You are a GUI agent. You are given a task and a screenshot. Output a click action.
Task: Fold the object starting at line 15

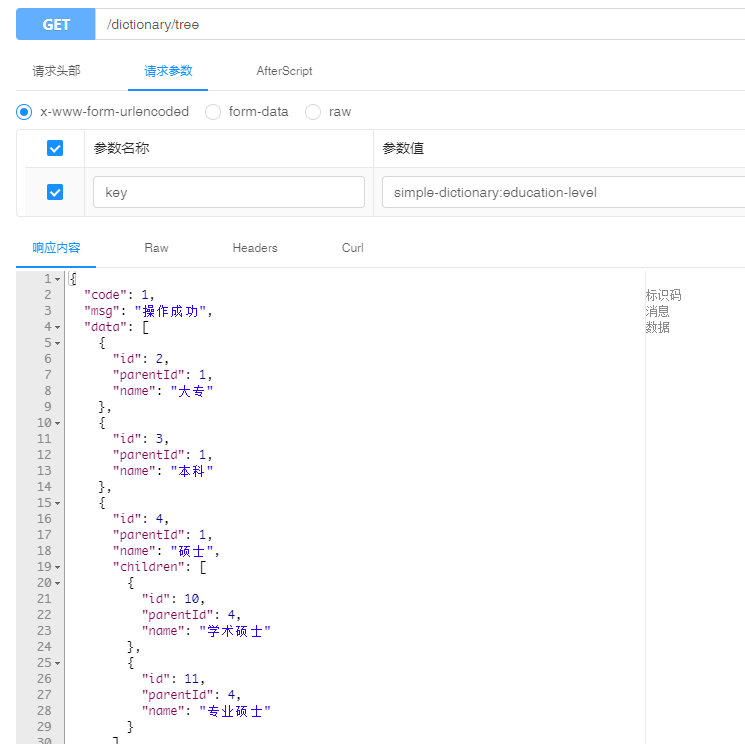pyautogui.click(x=57, y=503)
